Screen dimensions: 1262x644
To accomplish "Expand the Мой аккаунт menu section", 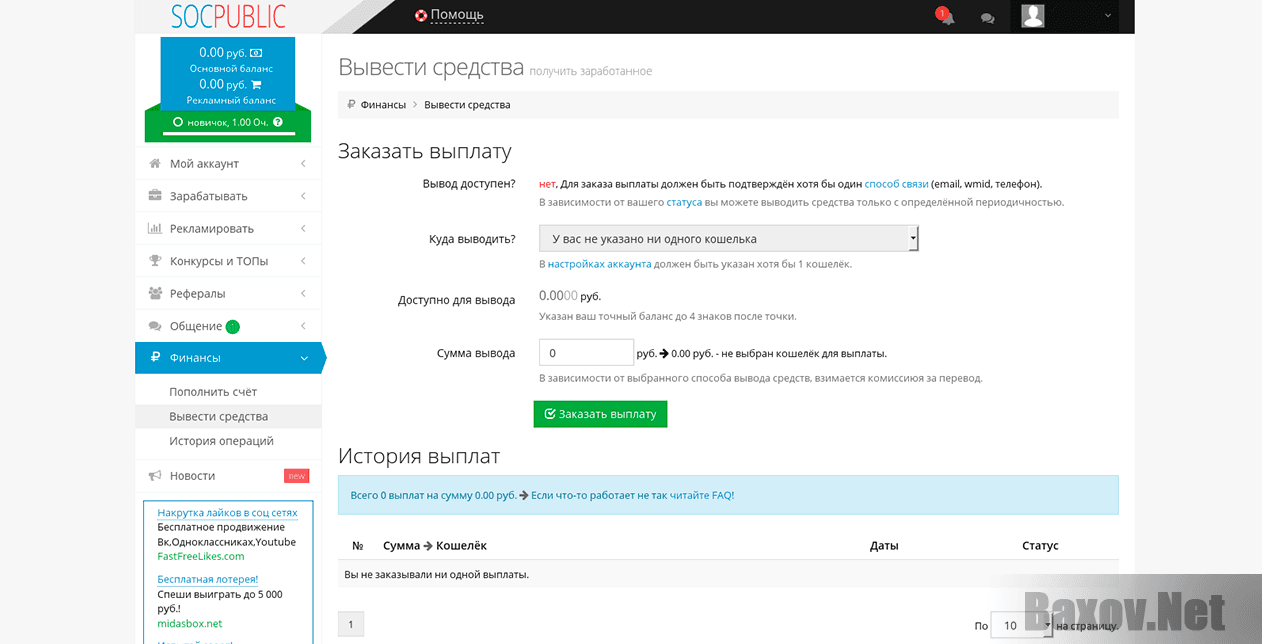I will pos(228,164).
